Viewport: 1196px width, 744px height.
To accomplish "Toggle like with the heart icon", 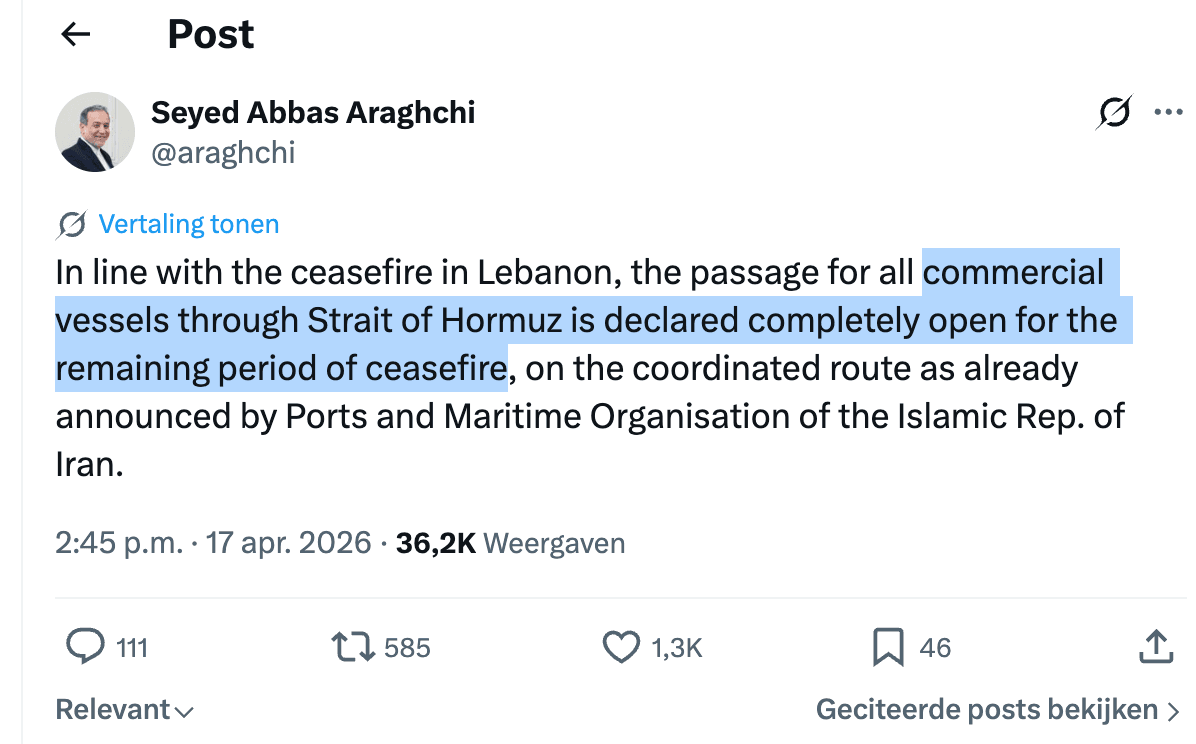I will [621, 647].
